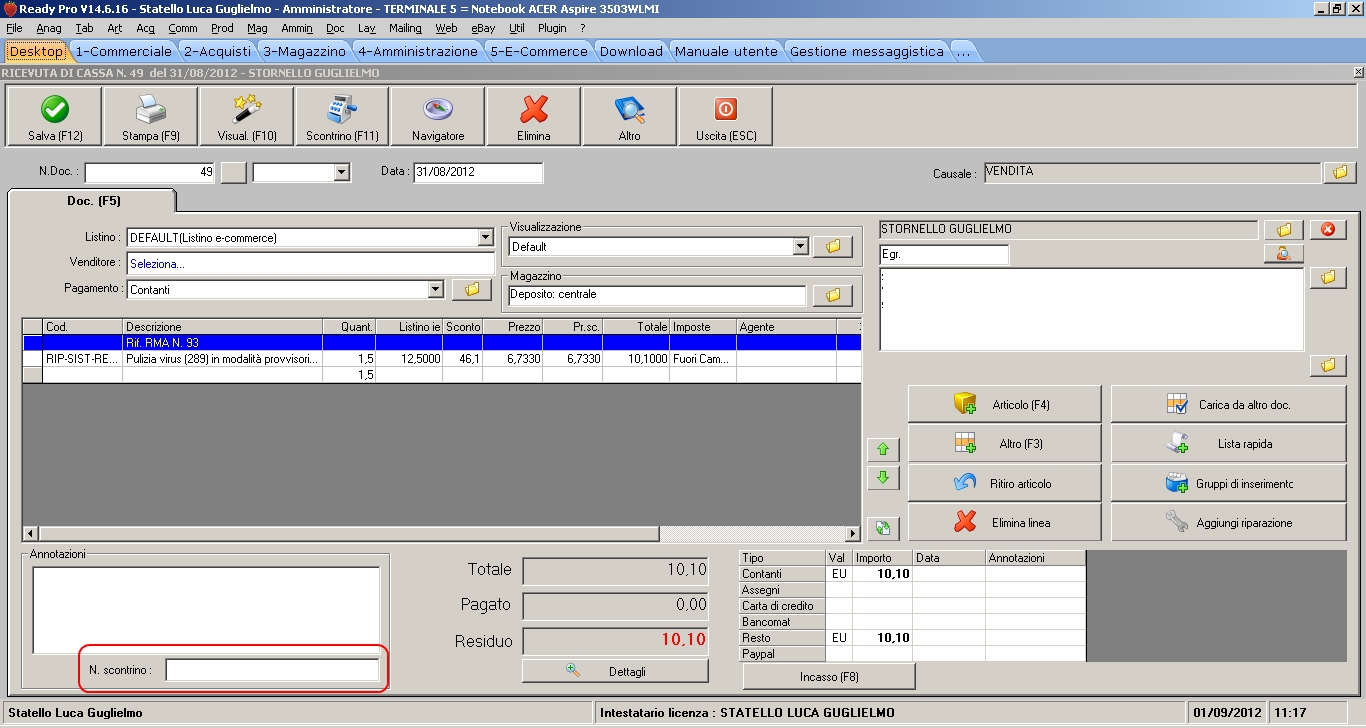Print the receipt with Stampa (F9)
The image size is (1366, 728).
coord(150,116)
